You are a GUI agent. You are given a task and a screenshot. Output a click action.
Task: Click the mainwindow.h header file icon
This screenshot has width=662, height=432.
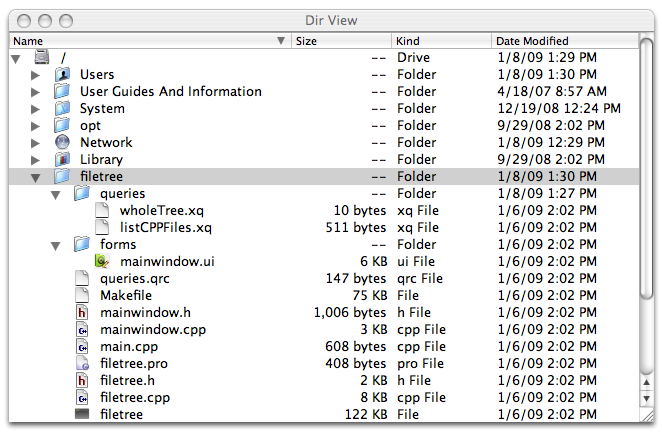[83, 313]
